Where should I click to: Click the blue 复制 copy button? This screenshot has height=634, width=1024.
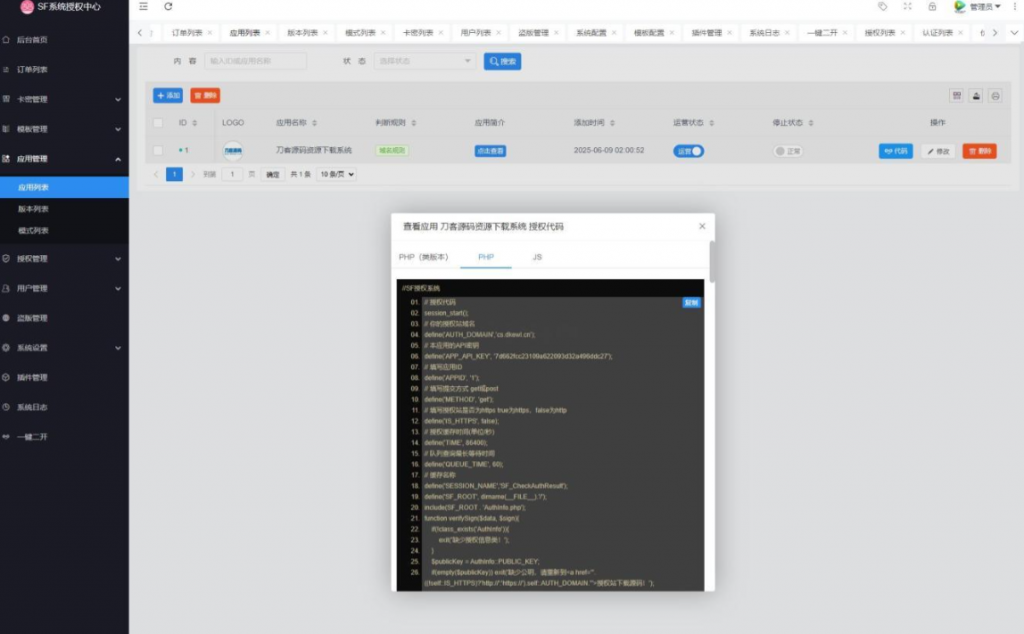tap(691, 302)
